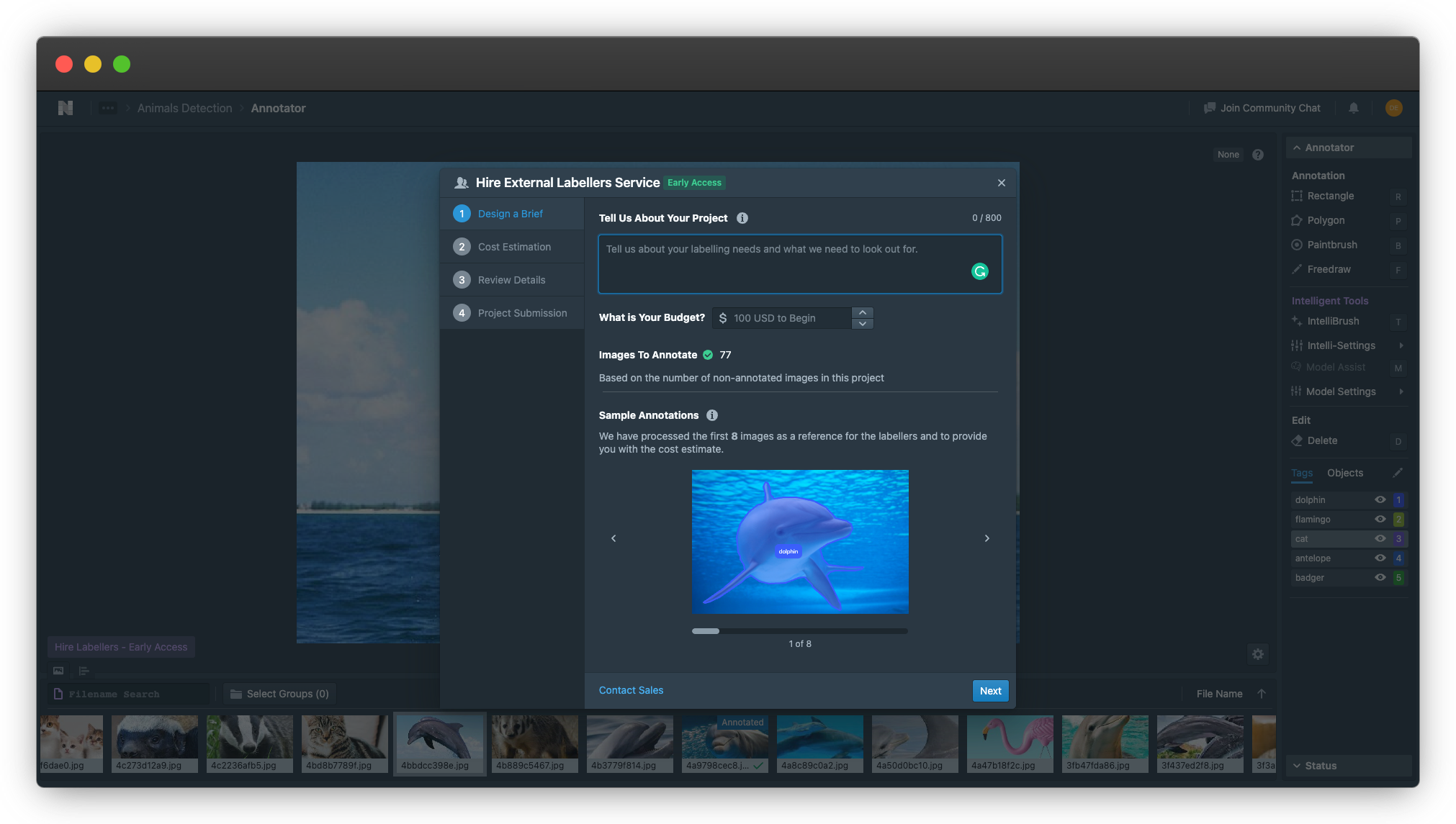Toggle visibility of cat tag
The height and width of the screenshot is (824, 1456).
point(1380,538)
